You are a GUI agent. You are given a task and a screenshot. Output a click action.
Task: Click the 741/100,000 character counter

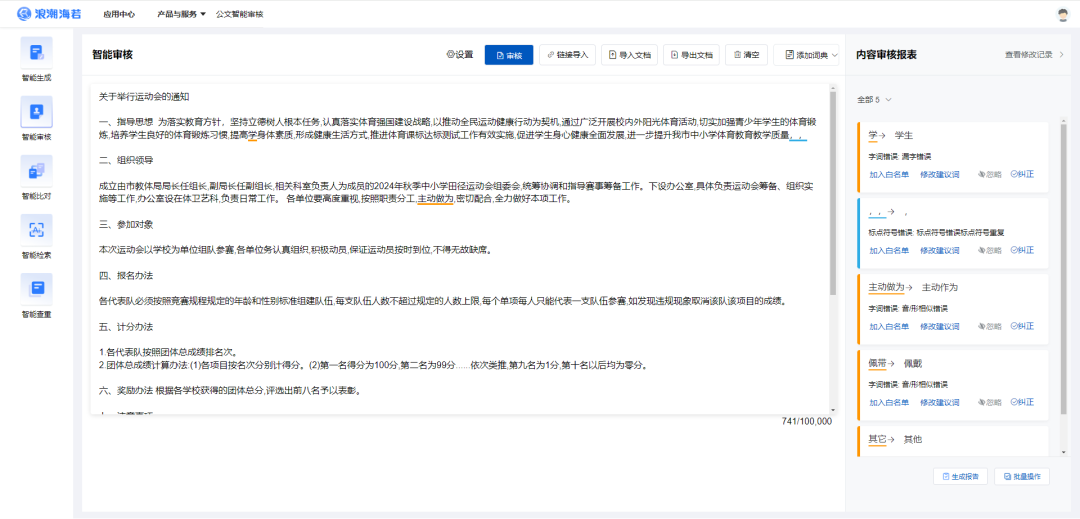(x=807, y=421)
